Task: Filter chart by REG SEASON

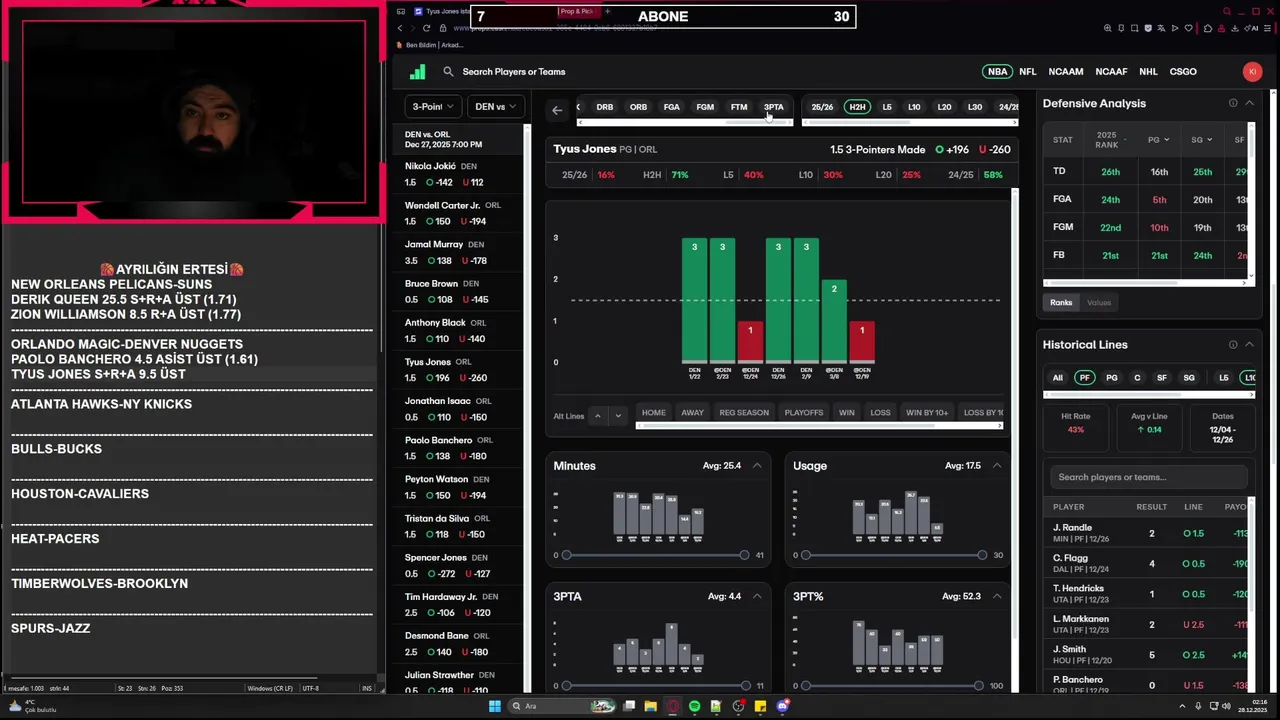Action: coord(744,413)
